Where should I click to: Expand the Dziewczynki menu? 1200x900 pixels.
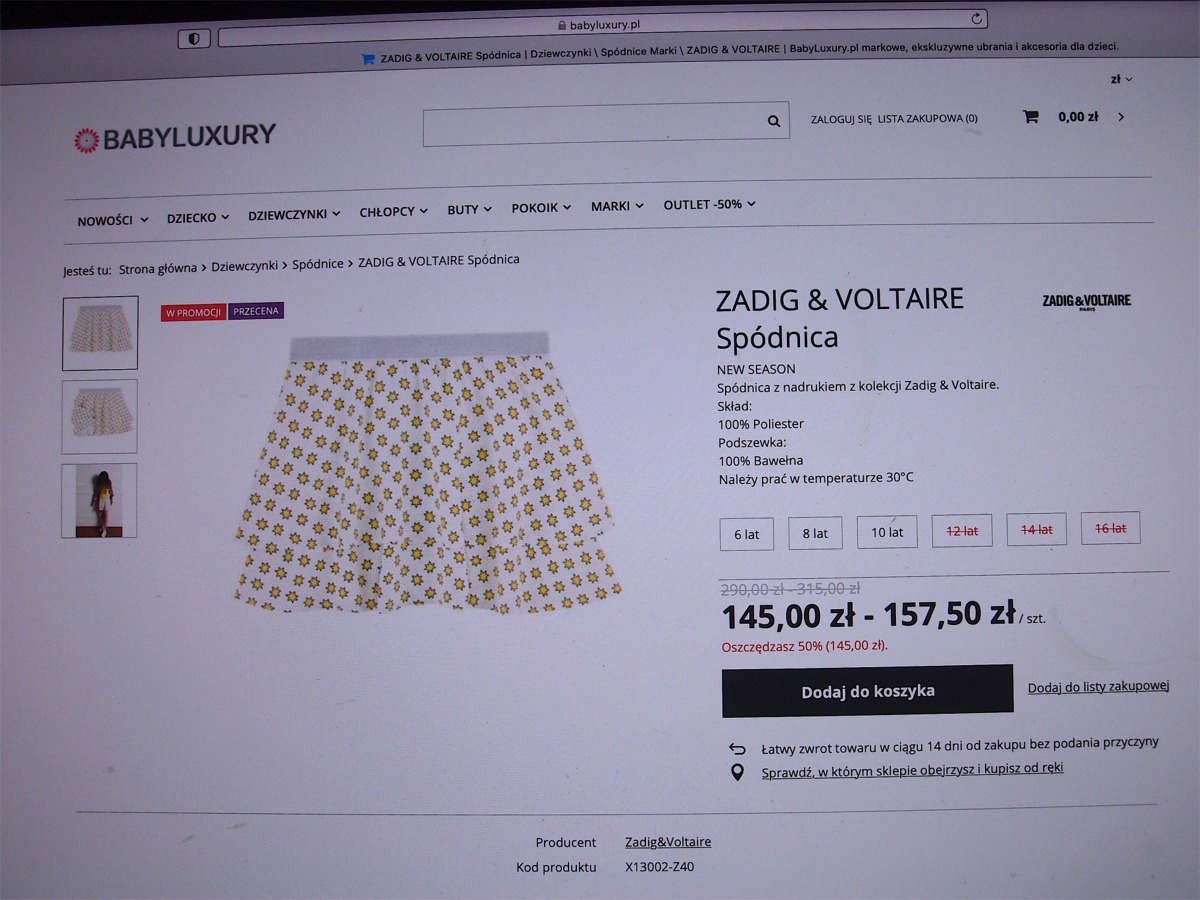[294, 214]
